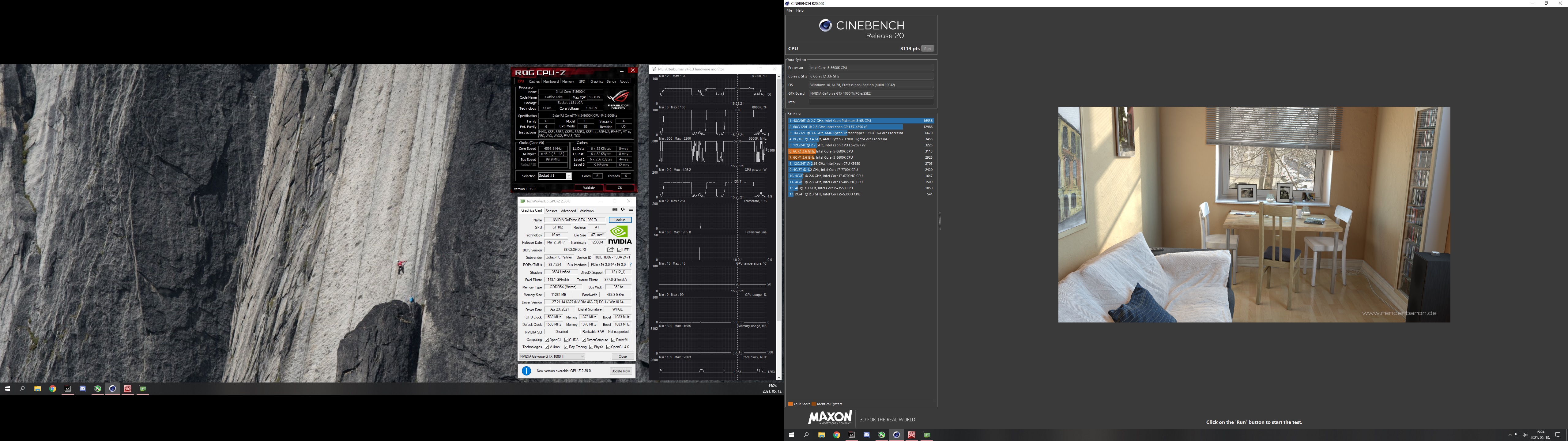Open search on the right monitor taskbar
1568x441 pixels.
[x=807, y=435]
